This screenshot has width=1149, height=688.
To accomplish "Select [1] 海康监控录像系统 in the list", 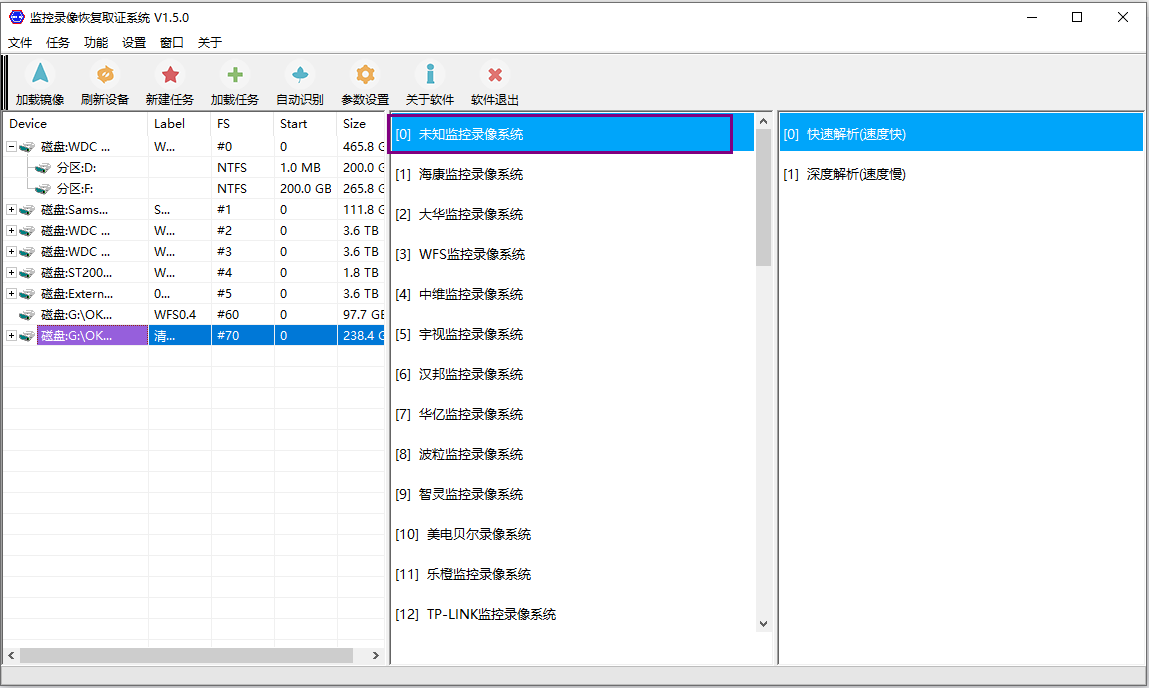I will 470,175.
